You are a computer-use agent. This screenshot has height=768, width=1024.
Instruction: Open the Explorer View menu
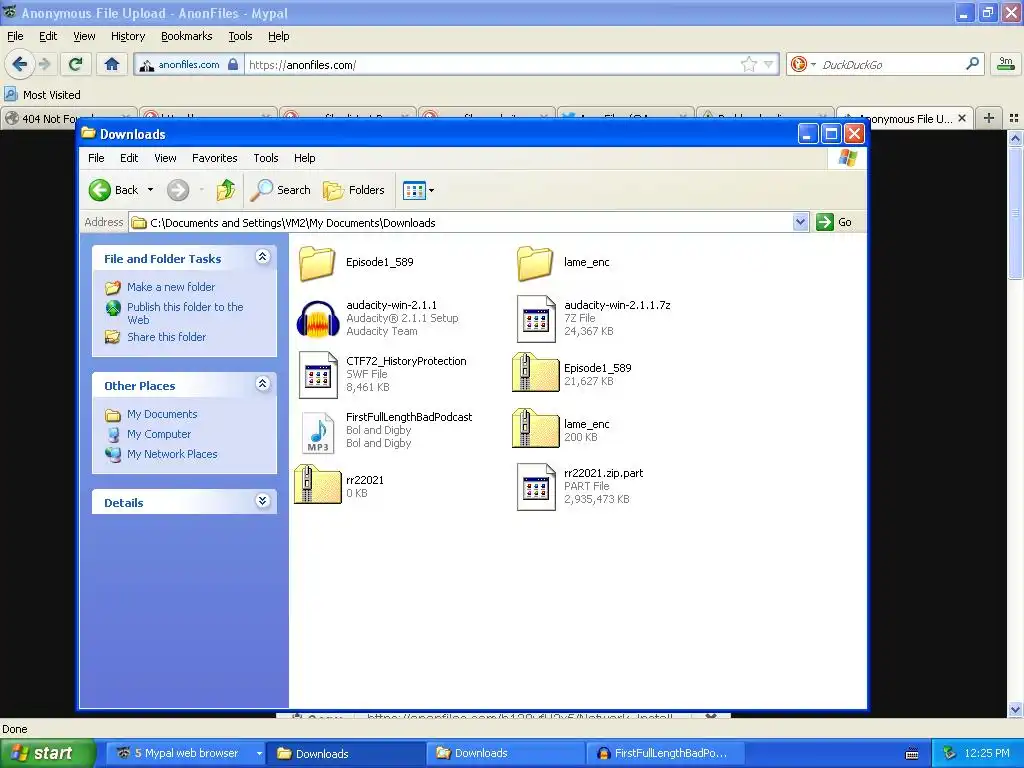pos(165,157)
